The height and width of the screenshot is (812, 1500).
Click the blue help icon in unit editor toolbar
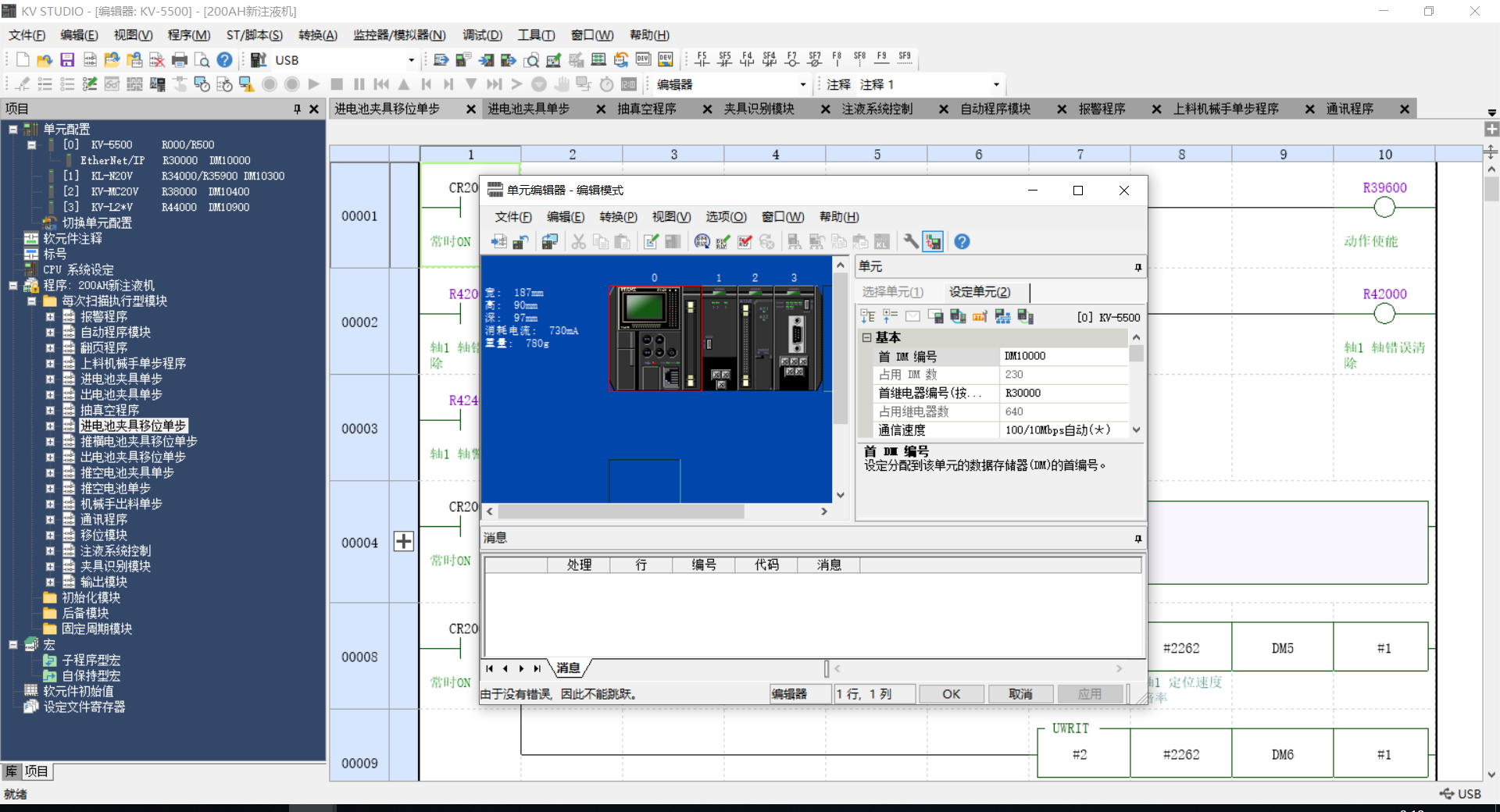pyautogui.click(x=962, y=242)
